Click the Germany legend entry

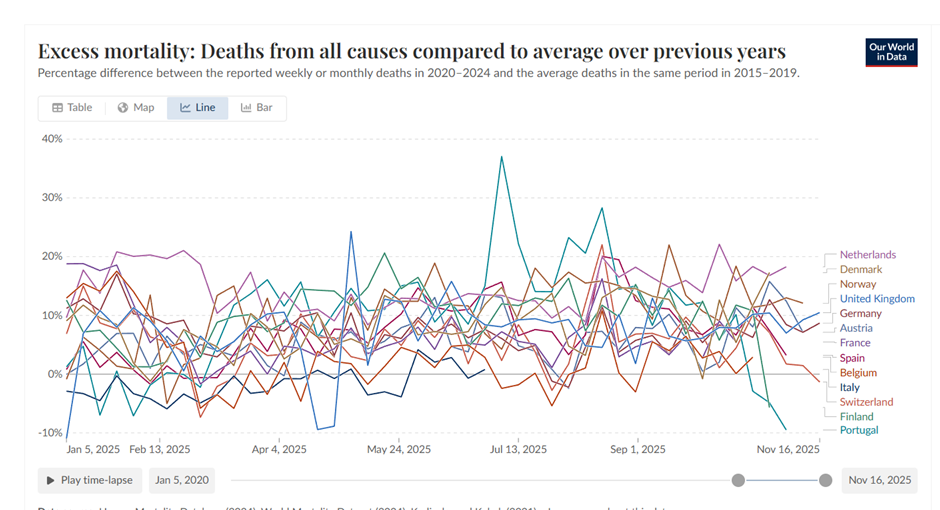860,314
